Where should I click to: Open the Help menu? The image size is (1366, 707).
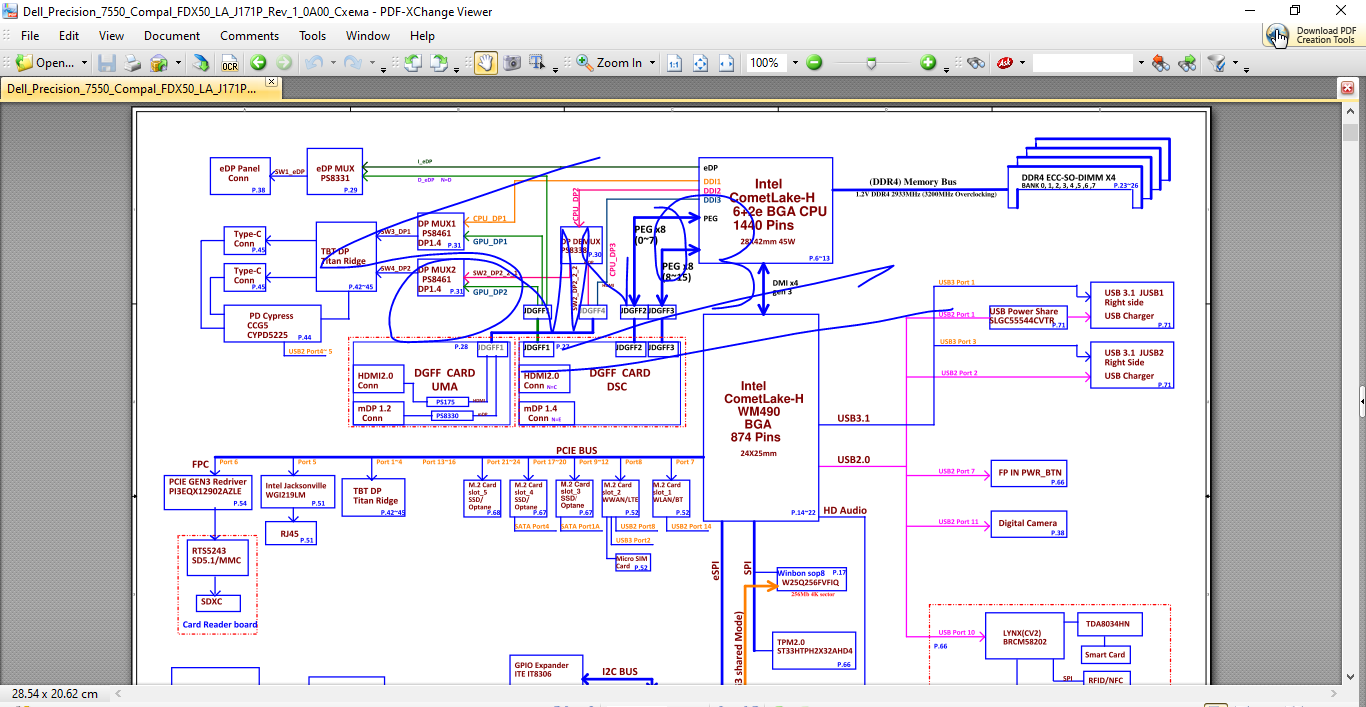(x=423, y=35)
